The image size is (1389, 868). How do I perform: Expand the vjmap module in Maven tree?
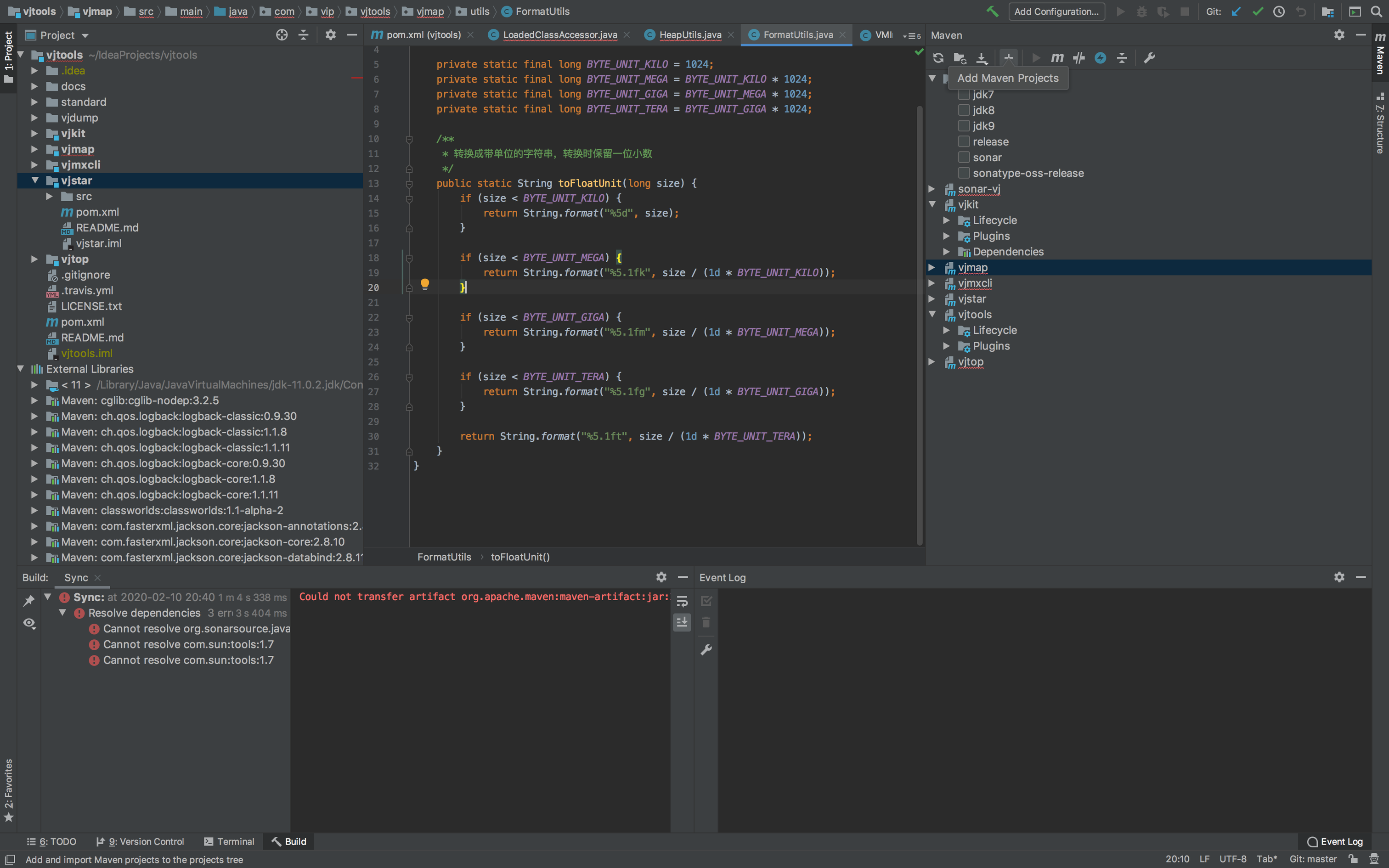932,267
